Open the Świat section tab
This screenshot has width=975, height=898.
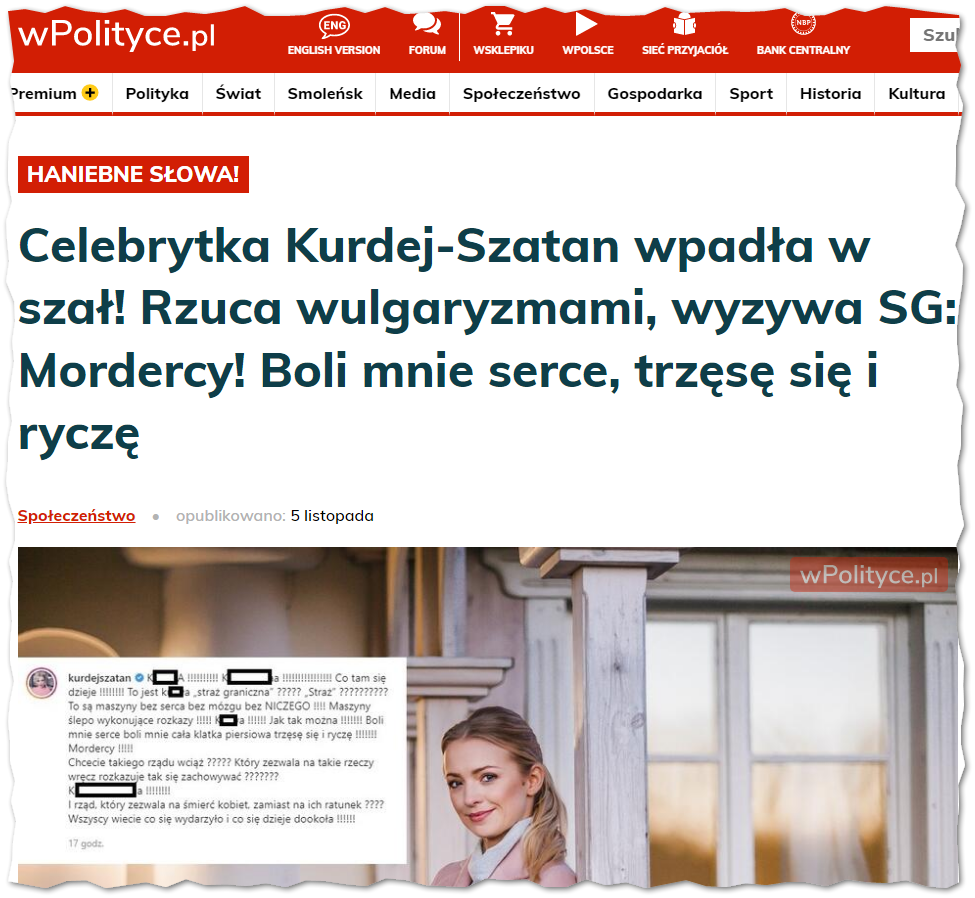[238, 94]
